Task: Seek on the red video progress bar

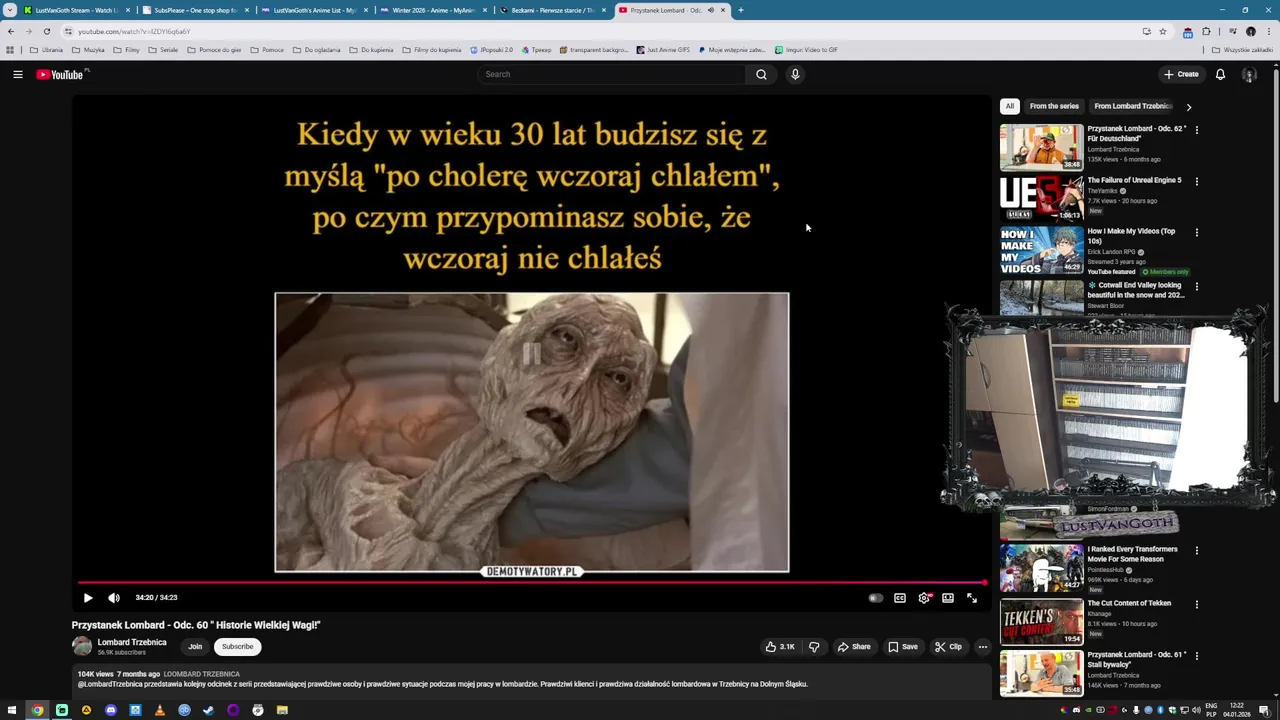Action: coord(532,582)
